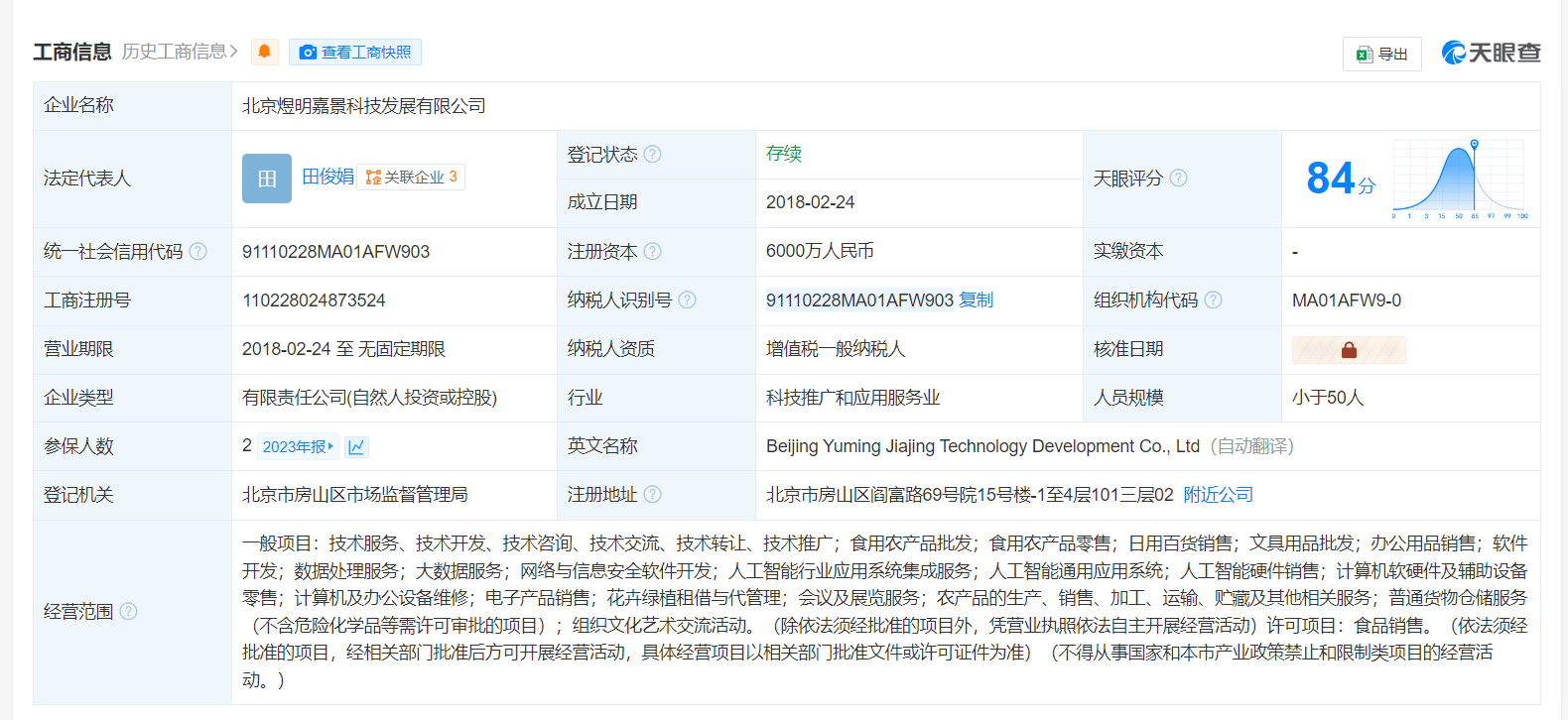The width and height of the screenshot is (1568, 720).
Task: Open the insured count trend chart icon
Action: click(x=356, y=446)
